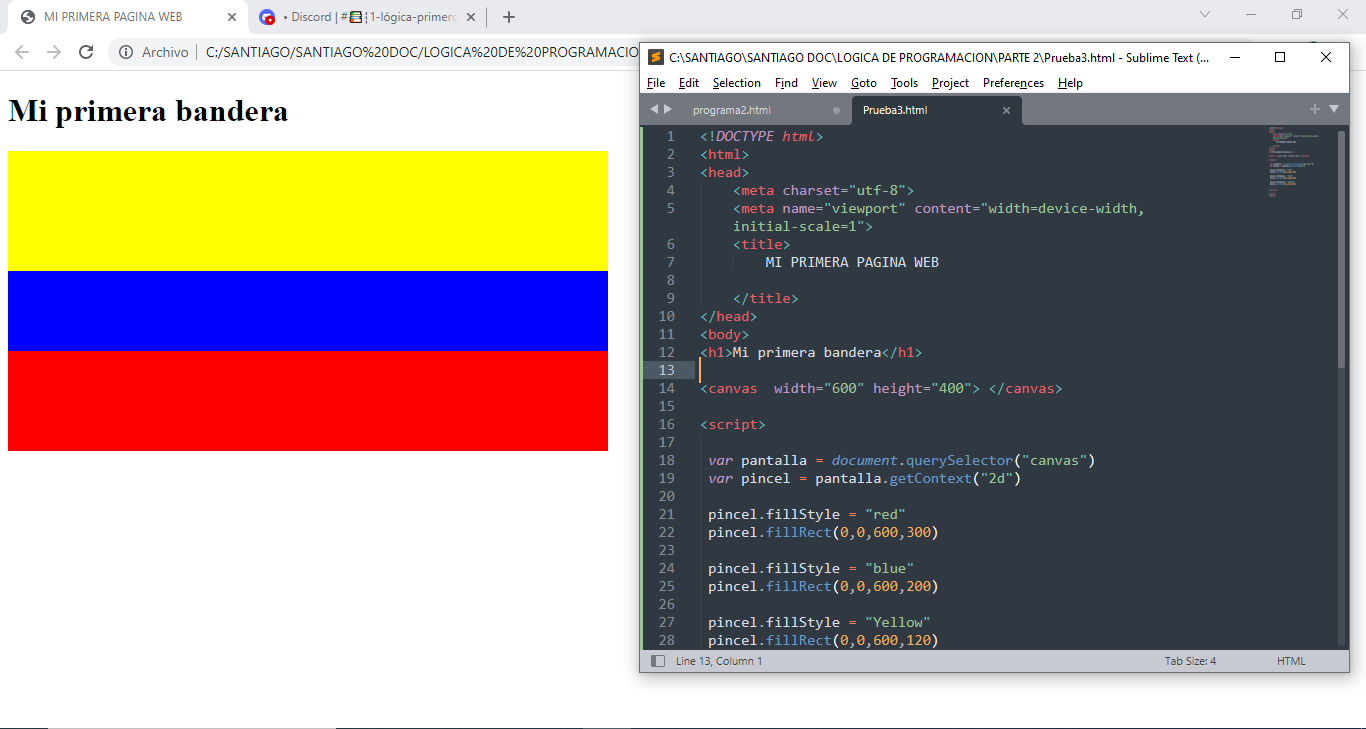Click the red stripe of the flag

click(308, 401)
